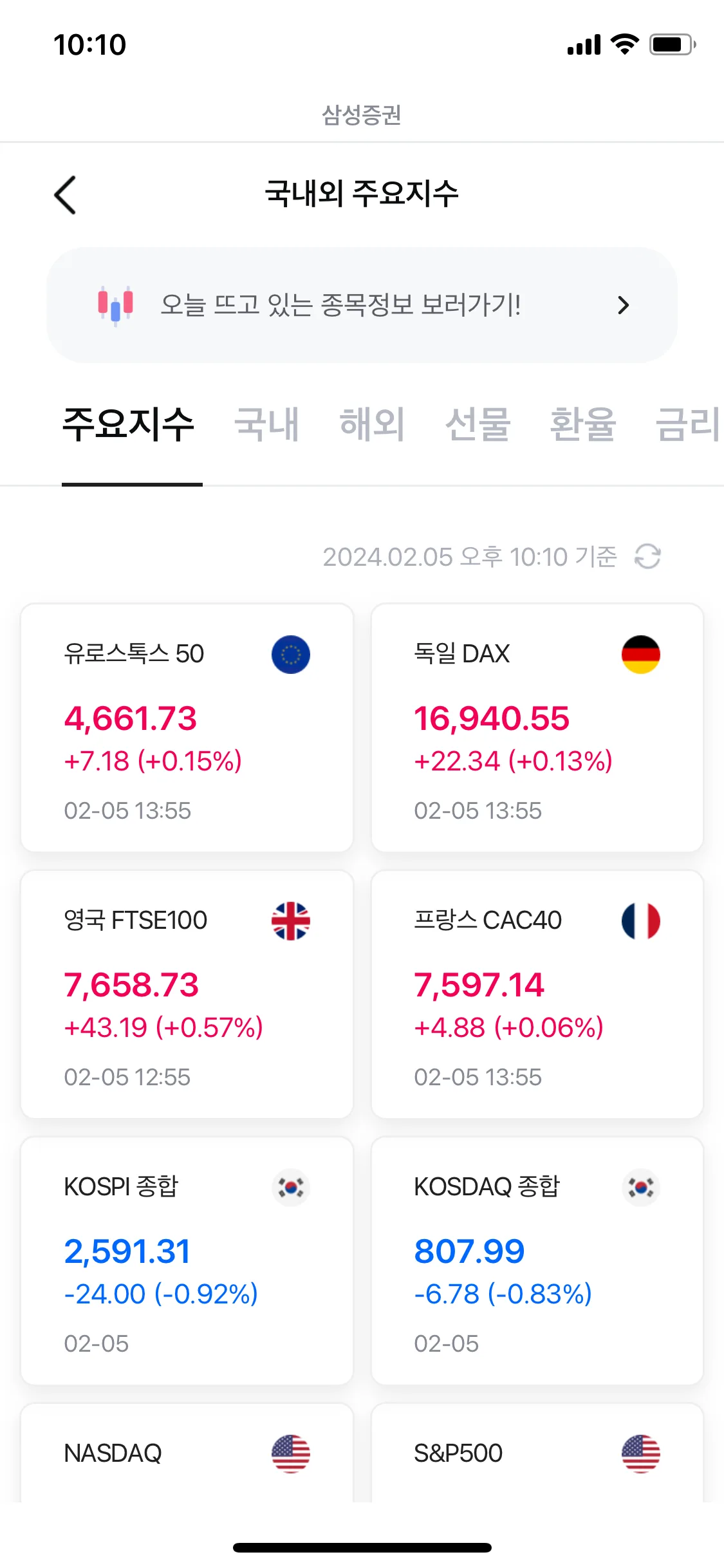Open 오늘 뜨고 있는 종목정보 banner
Screen dimensions: 724x1568
(362, 305)
